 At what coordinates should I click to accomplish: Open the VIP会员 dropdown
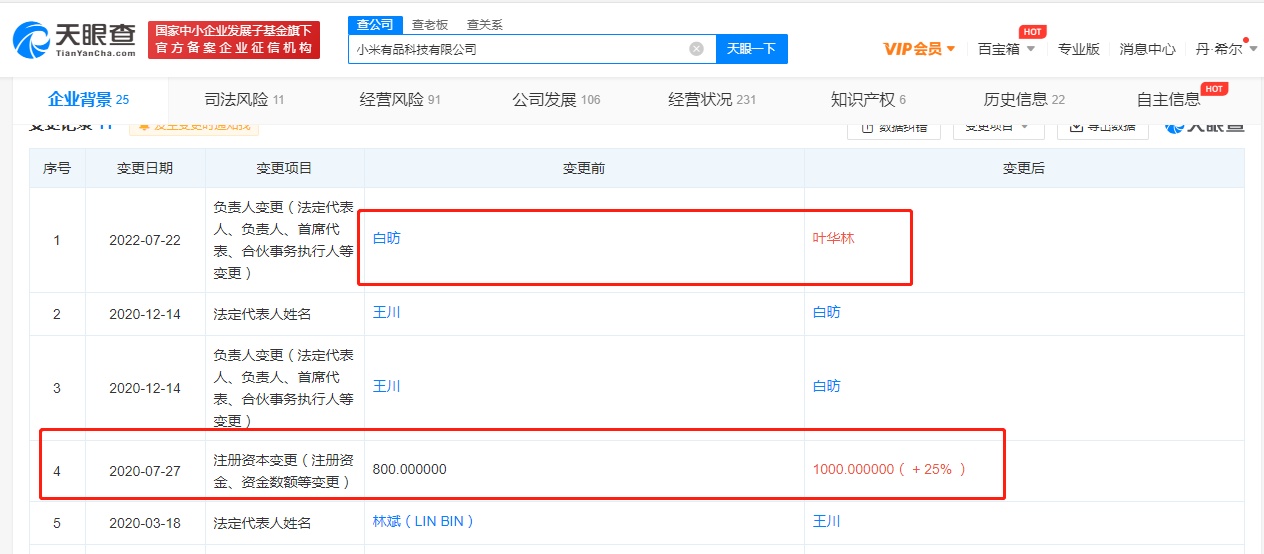(x=920, y=48)
